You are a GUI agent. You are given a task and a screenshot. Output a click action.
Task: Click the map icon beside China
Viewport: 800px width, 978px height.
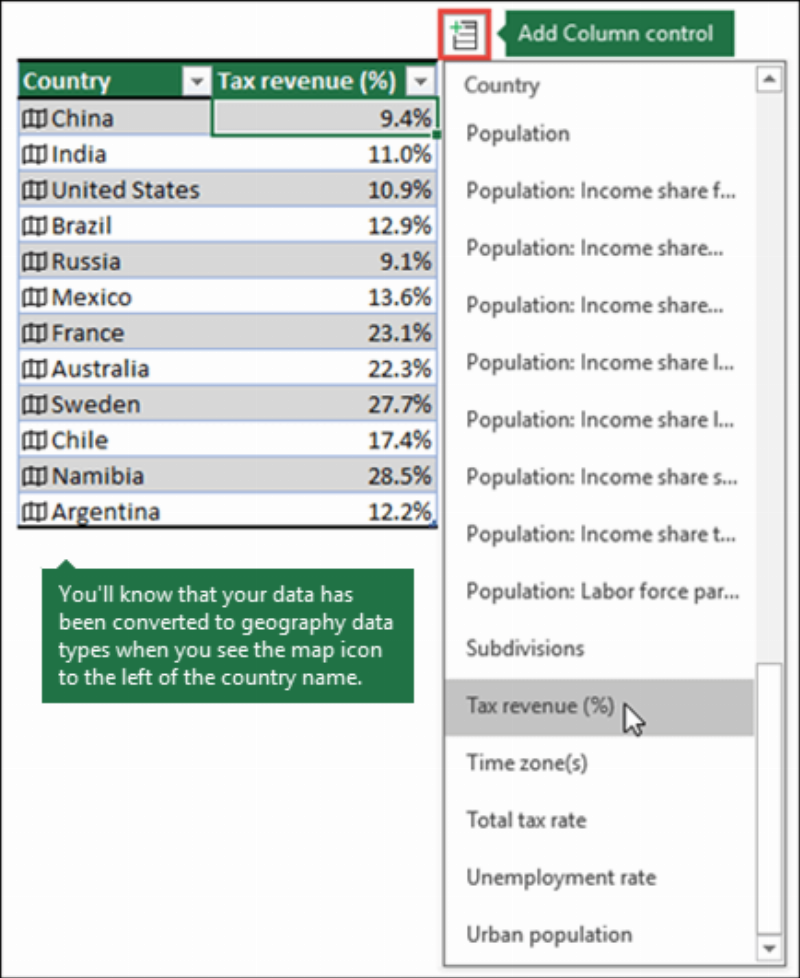(x=34, y=119)
